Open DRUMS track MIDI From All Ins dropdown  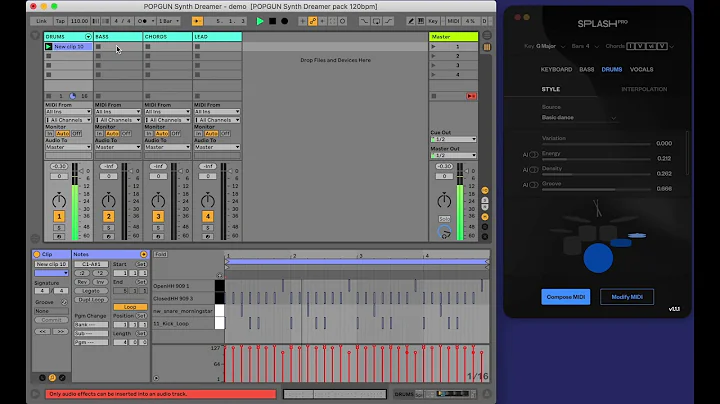pyautogui.click(x=68, y=112)
